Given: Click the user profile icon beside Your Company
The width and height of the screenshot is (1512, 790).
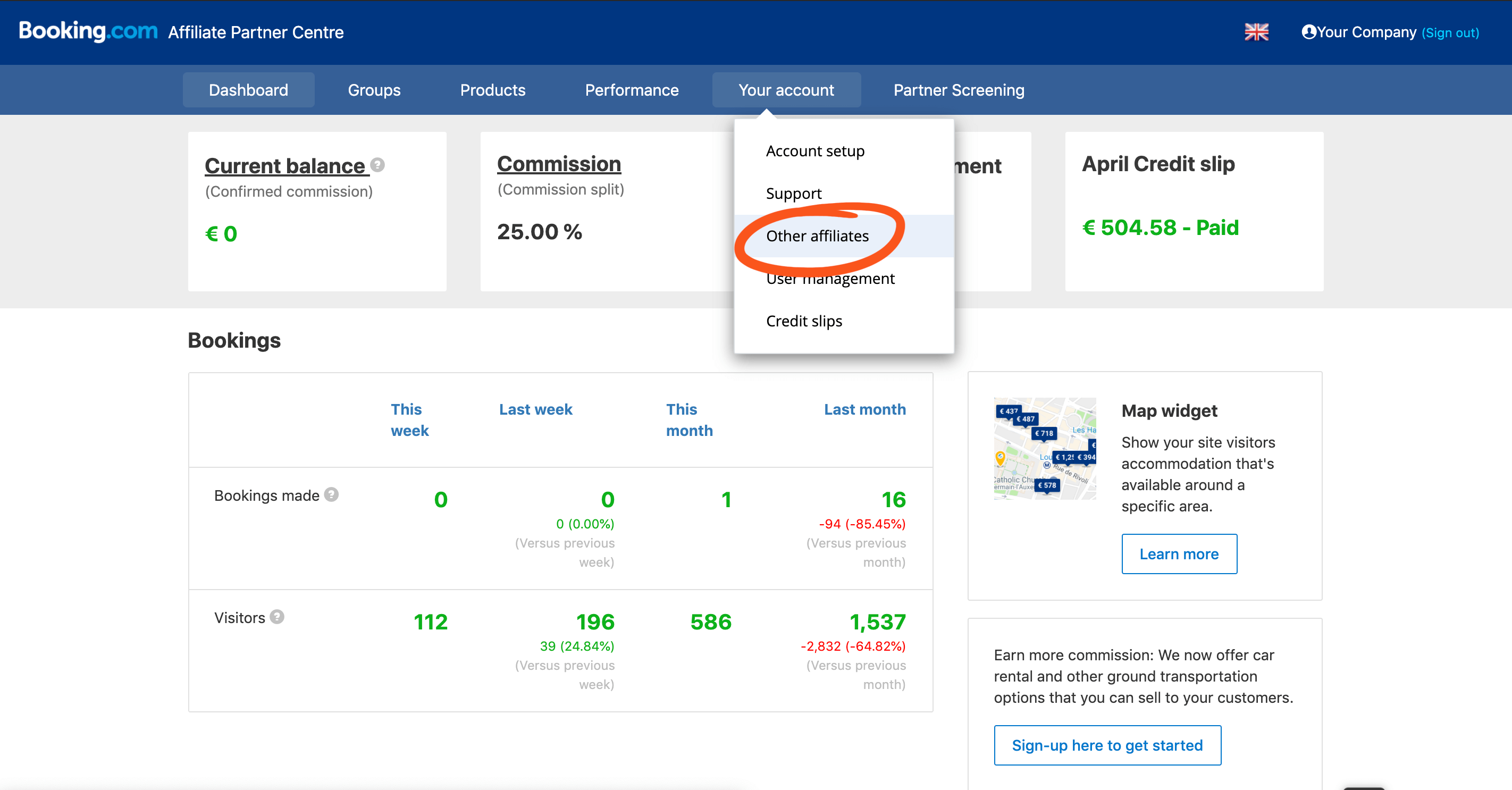Looking at the screenshot, I should [x=1308, y=32].
